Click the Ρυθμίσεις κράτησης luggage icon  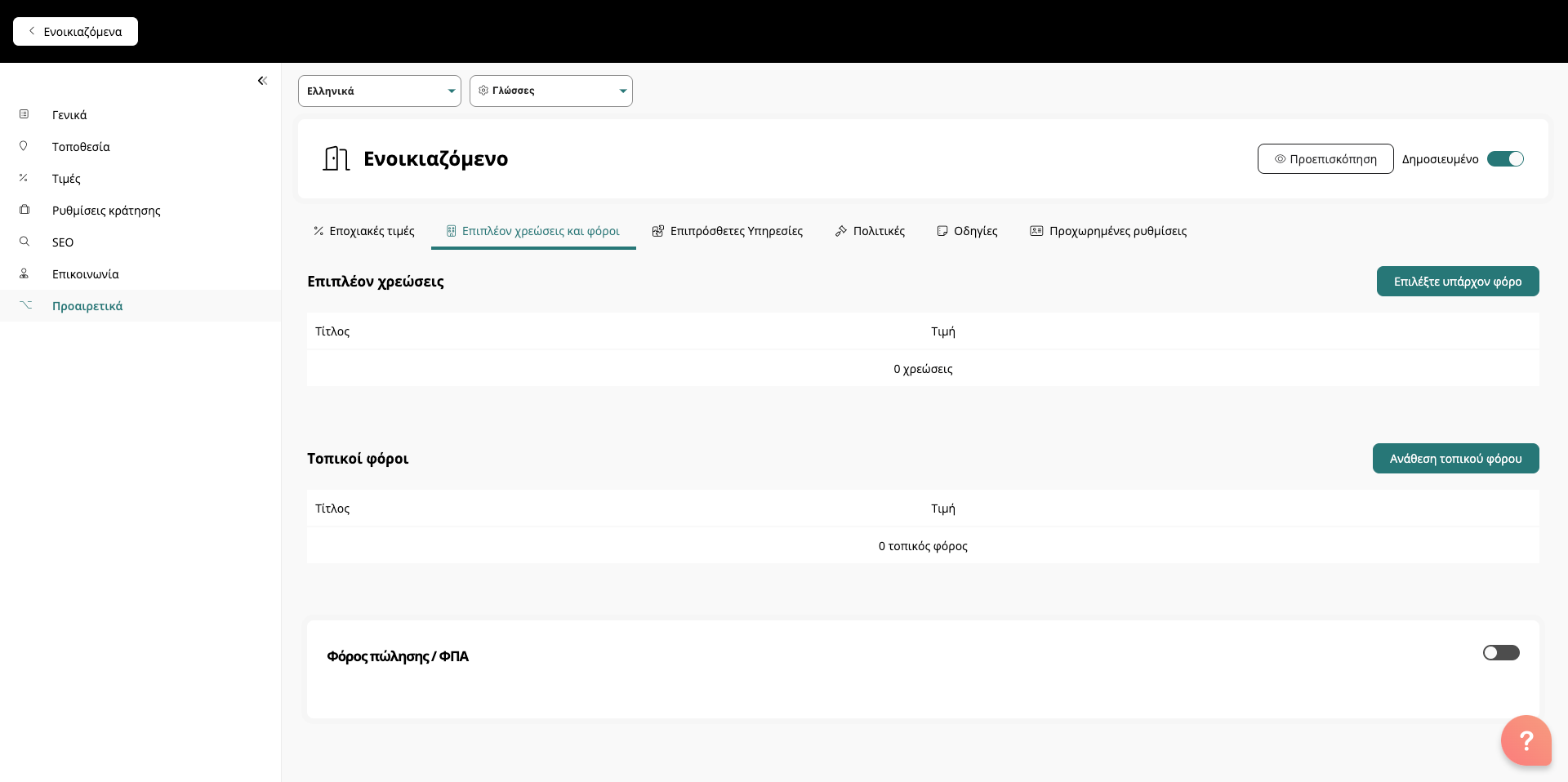(x=24, y=210)
